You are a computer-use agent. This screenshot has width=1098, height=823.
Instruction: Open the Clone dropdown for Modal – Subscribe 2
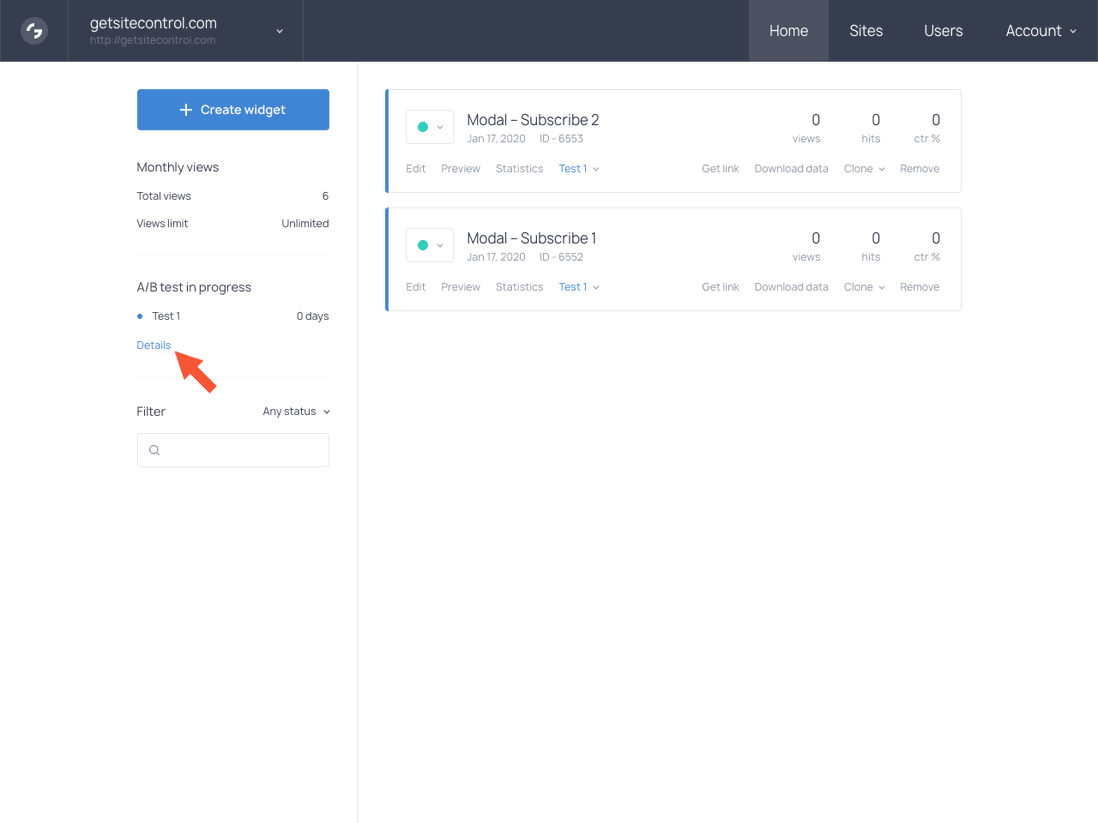[863, 168]
